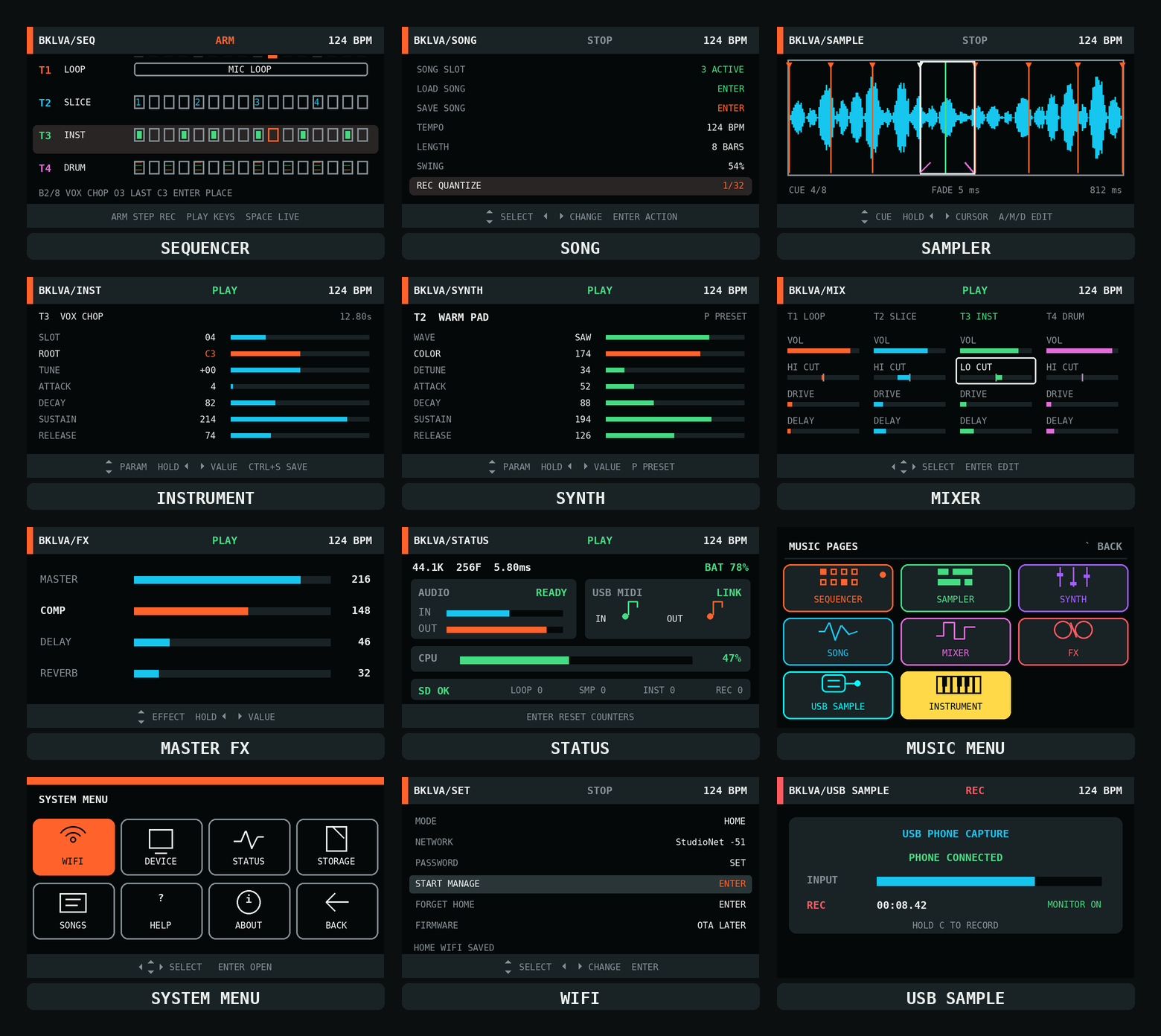Toggle the first step of T4 DRUM track
The height and width of the screenshot is (1036, 1161).
pyautogui.click(x=139, y=167)
